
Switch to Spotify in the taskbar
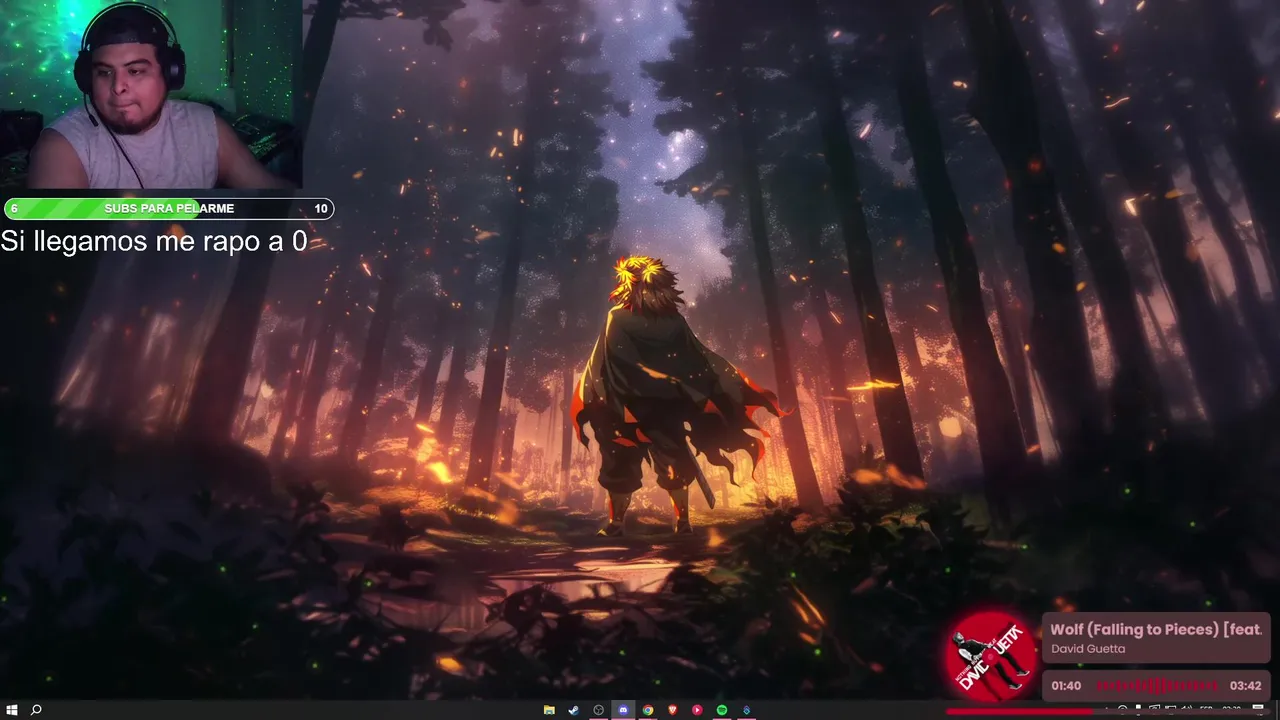point(722,710)
